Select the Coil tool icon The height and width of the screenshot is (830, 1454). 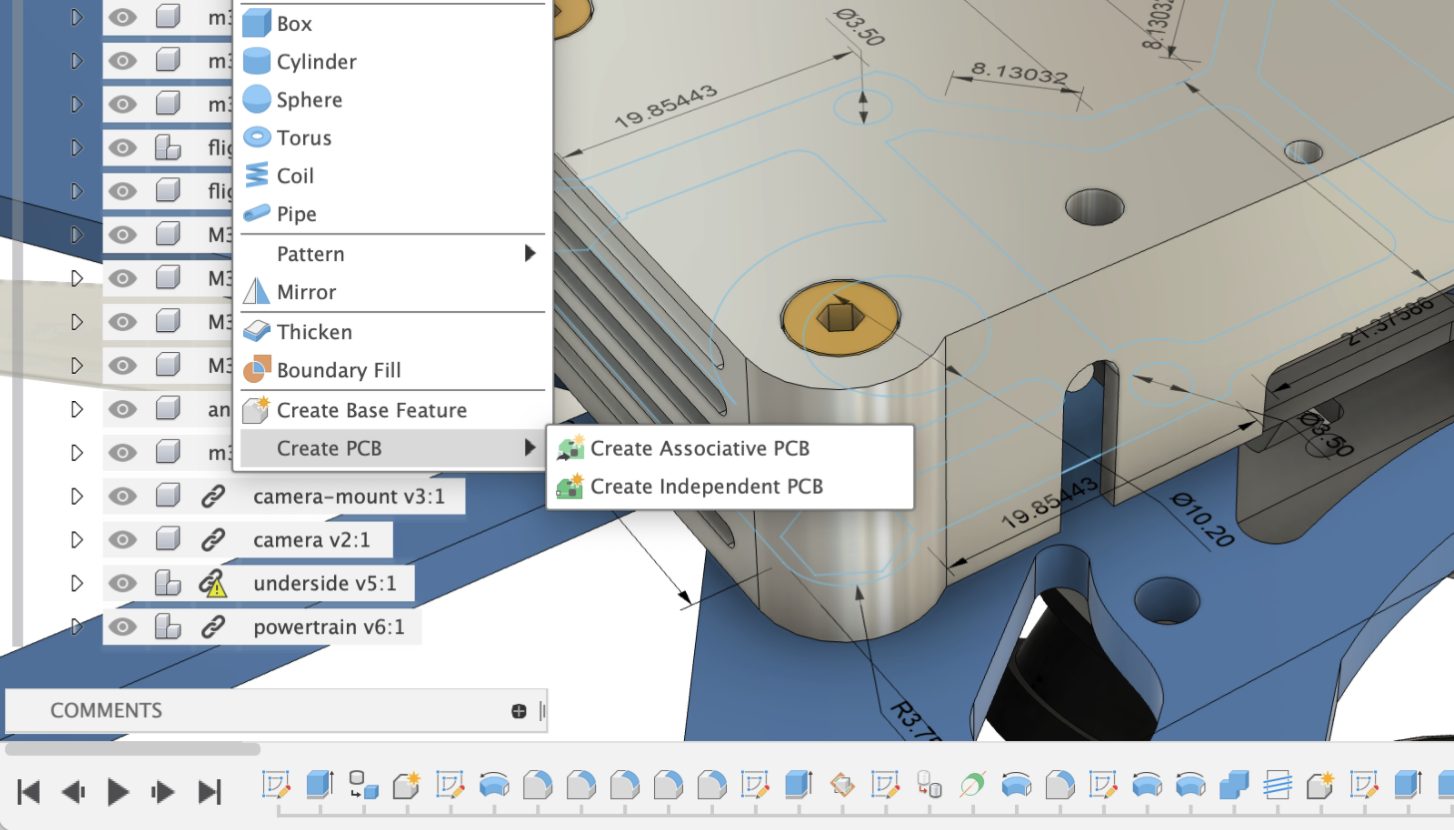click(257, 175)
